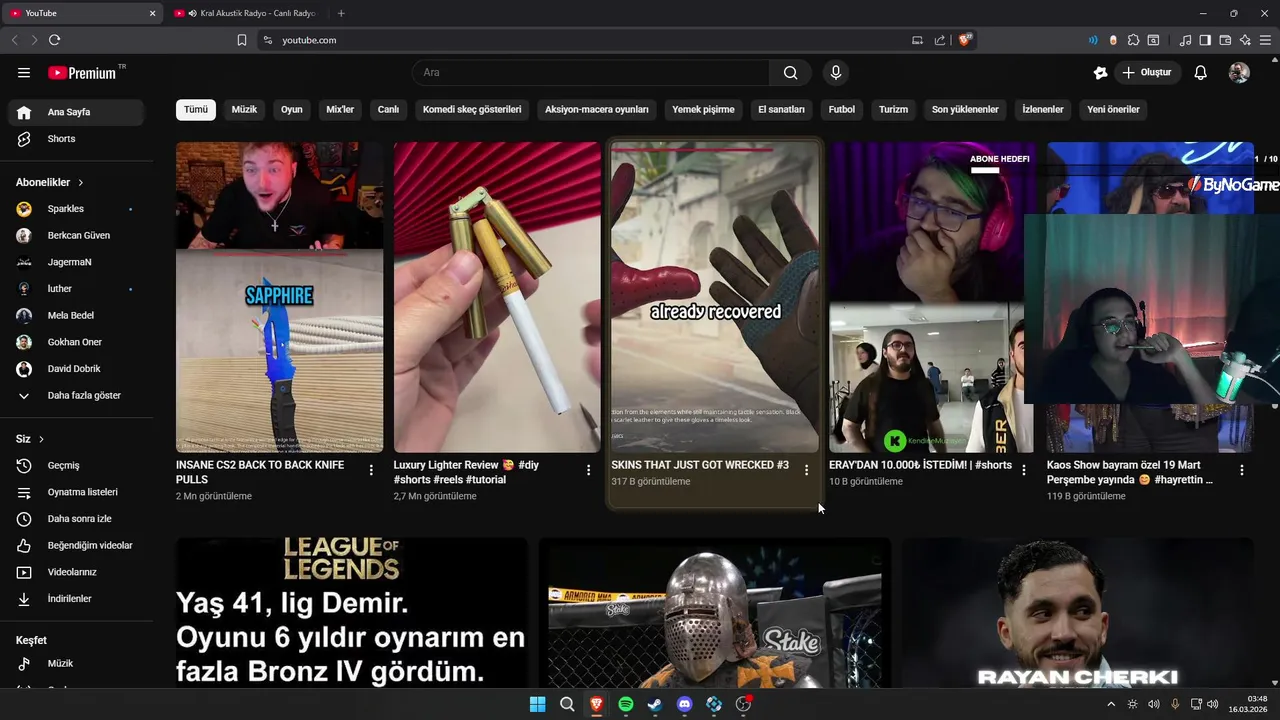Viewport: 1280px width, 720px height.
Task: Open the League of Legends Yaş 41 thumbnail
Action: coord(352,613)
